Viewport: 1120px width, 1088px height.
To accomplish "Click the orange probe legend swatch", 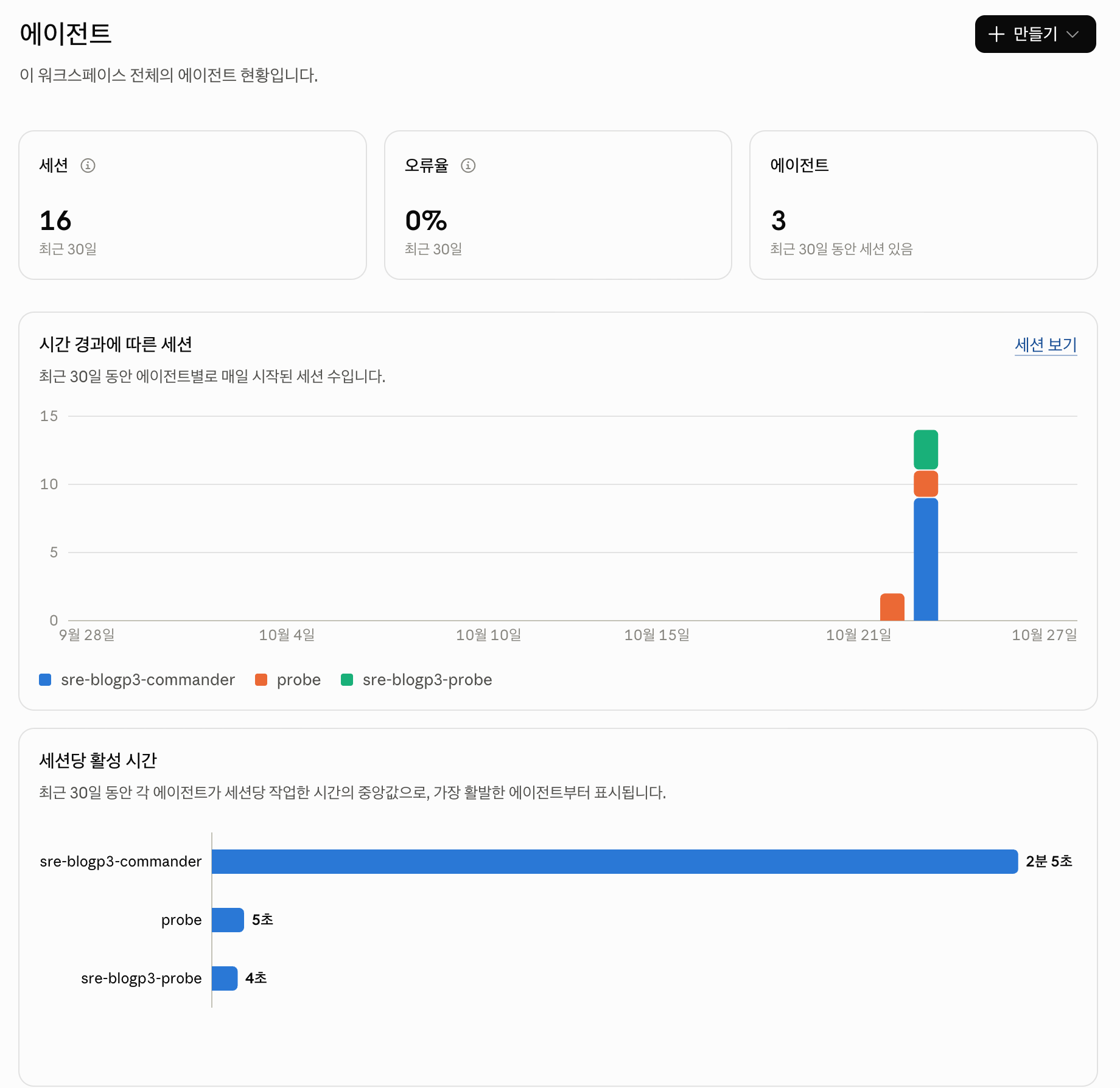I will click(261, 680).
